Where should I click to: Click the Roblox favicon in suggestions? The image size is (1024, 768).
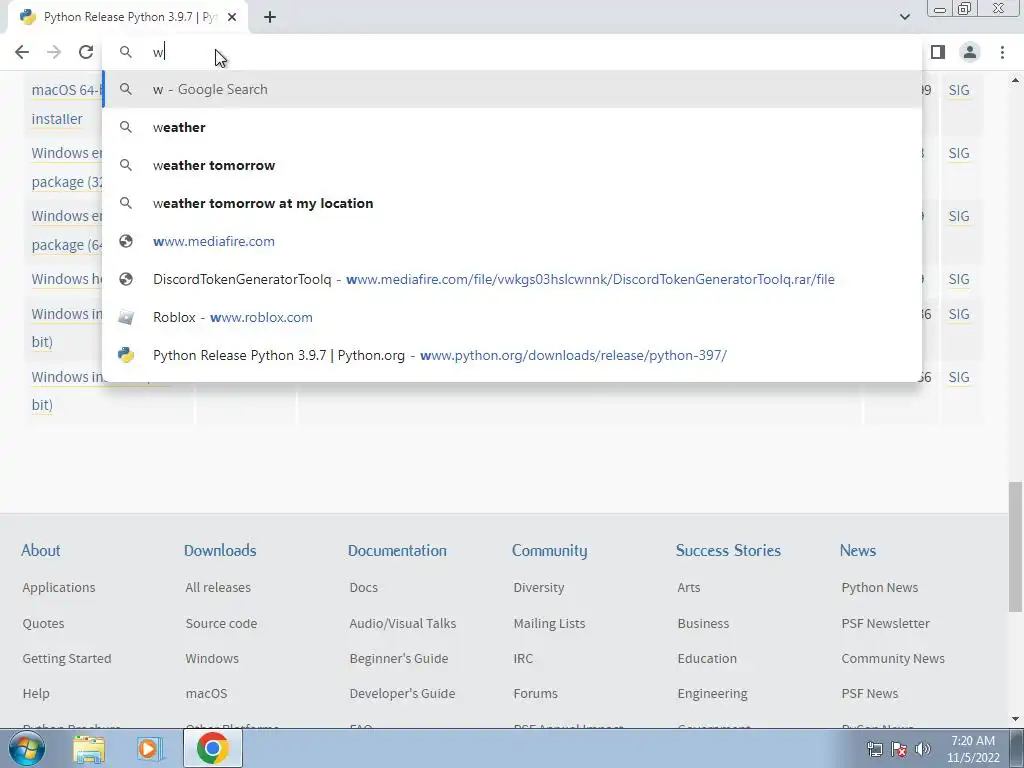125,317
